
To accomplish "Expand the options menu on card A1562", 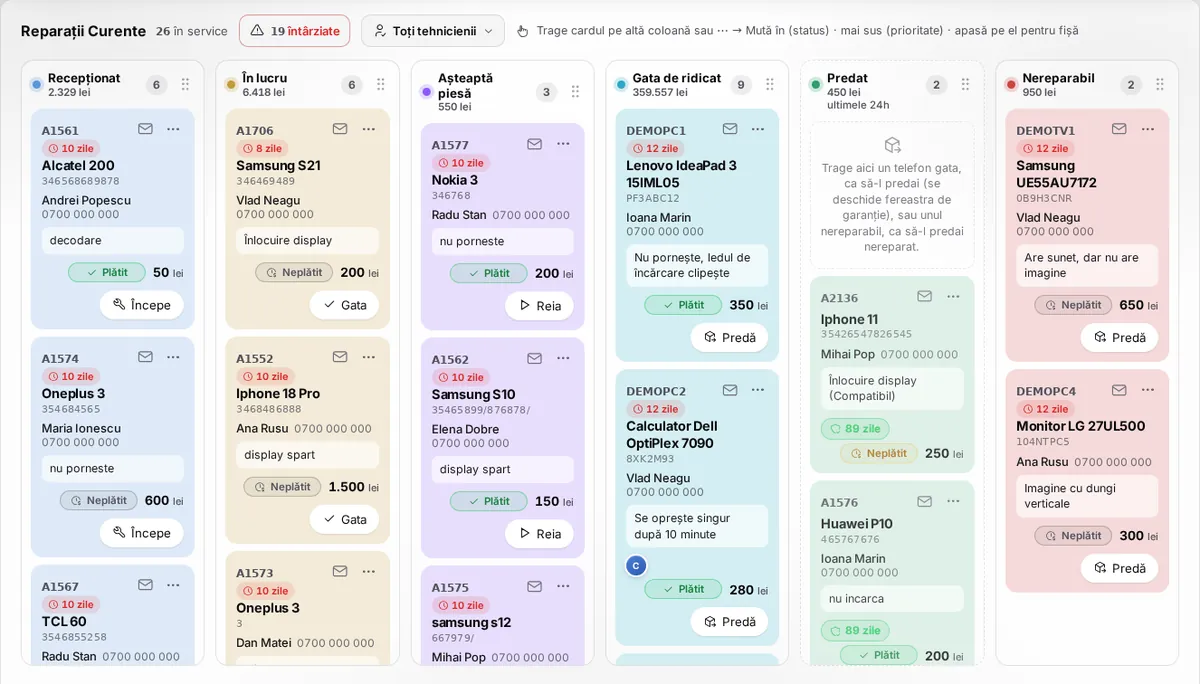I will (563, 358).
